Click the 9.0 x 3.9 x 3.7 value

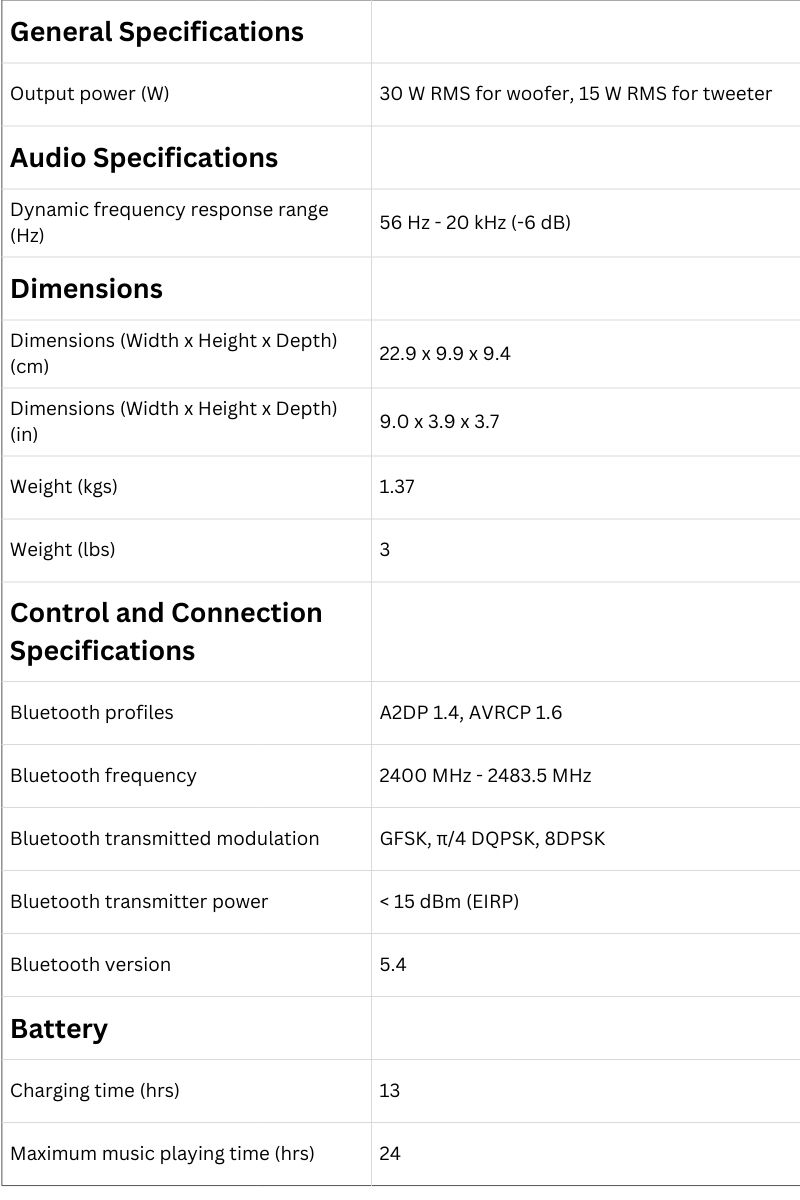[x=439, y=422]
